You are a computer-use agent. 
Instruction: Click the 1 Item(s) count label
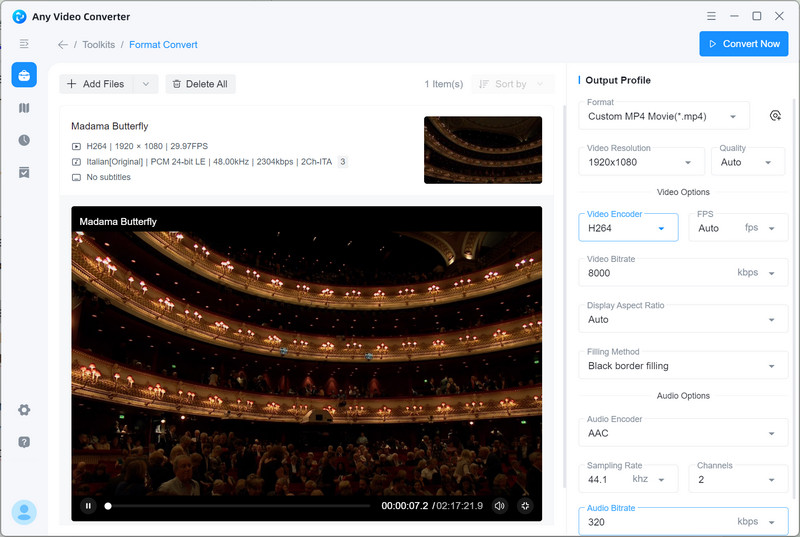pyautogui.click(x=443, y=84)
